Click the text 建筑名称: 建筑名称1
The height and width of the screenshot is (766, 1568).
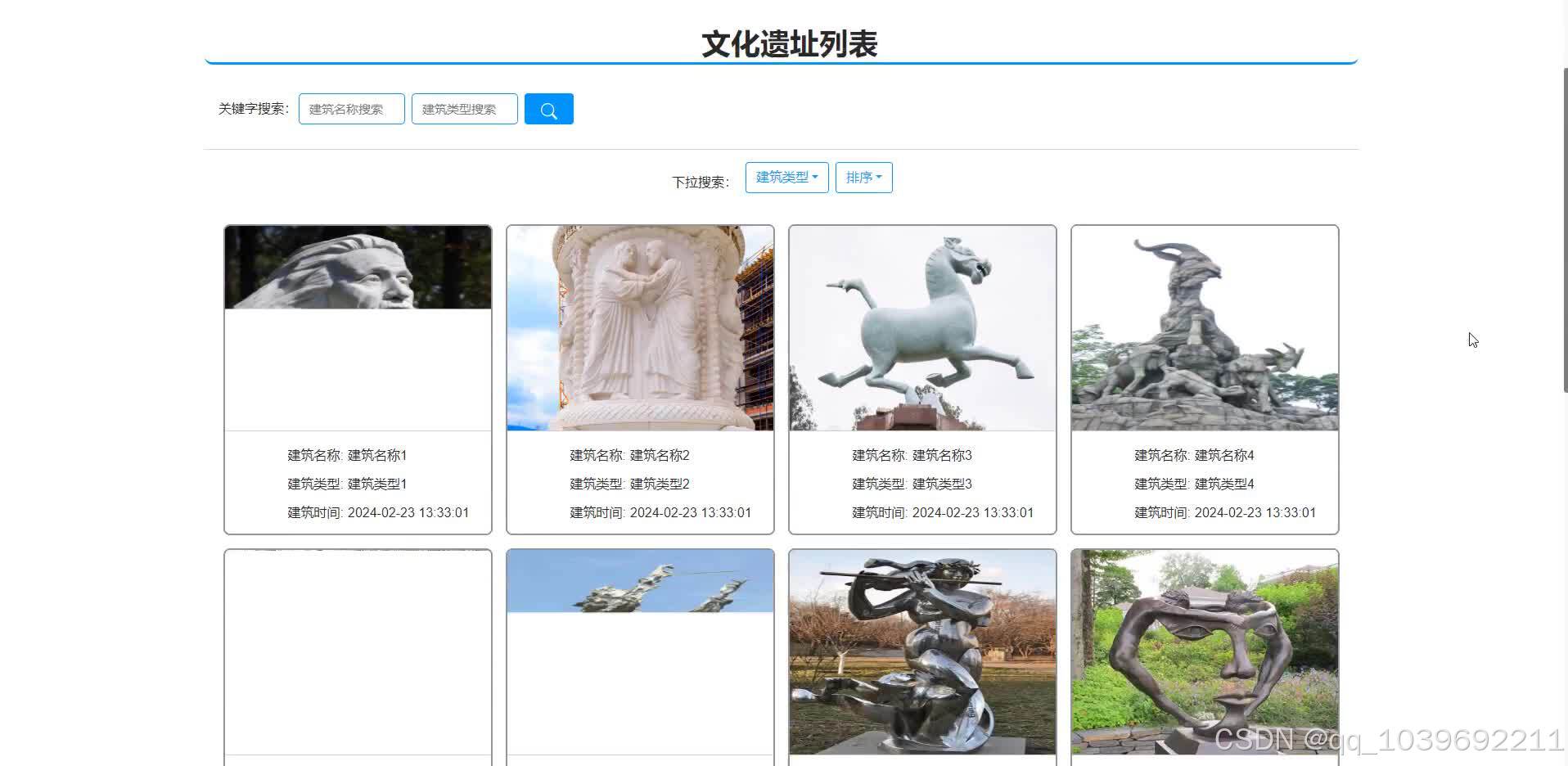pyautogui.click(x=347, y=455)
